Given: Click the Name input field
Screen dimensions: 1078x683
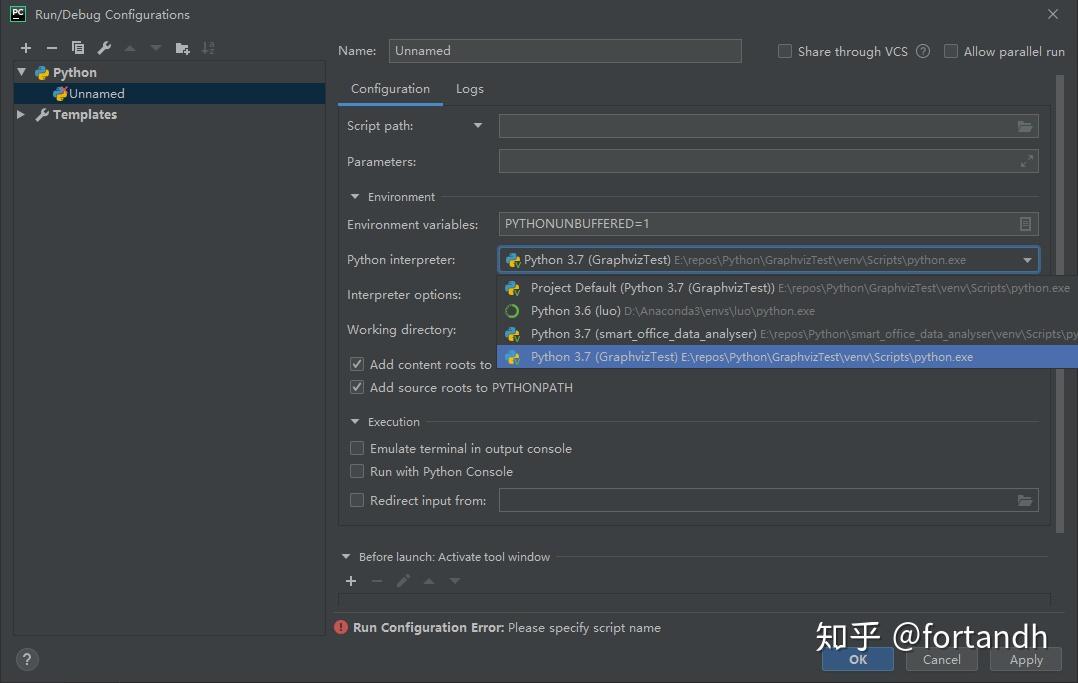Looking at the screenshot, I should tap(565, 50).
